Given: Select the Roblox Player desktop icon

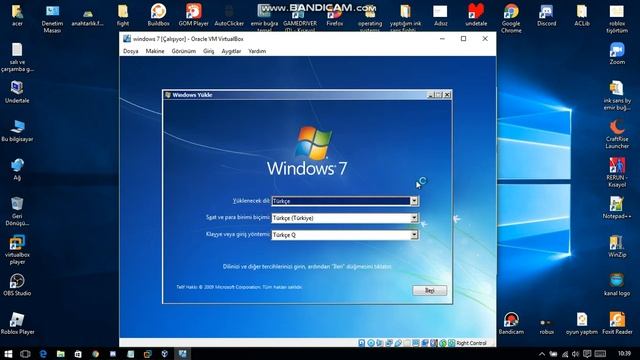Looking at the screenshot, I should [17, 323].
